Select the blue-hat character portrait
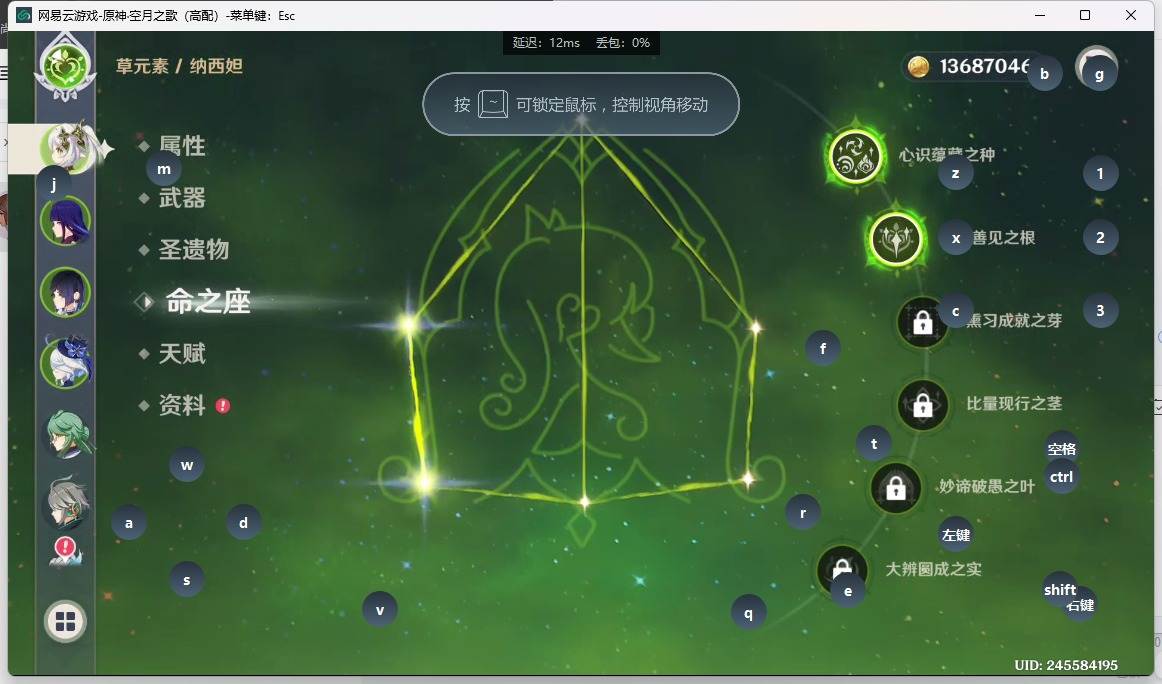Viewport: 1162px width, 684px height. [x=66, y=362]
